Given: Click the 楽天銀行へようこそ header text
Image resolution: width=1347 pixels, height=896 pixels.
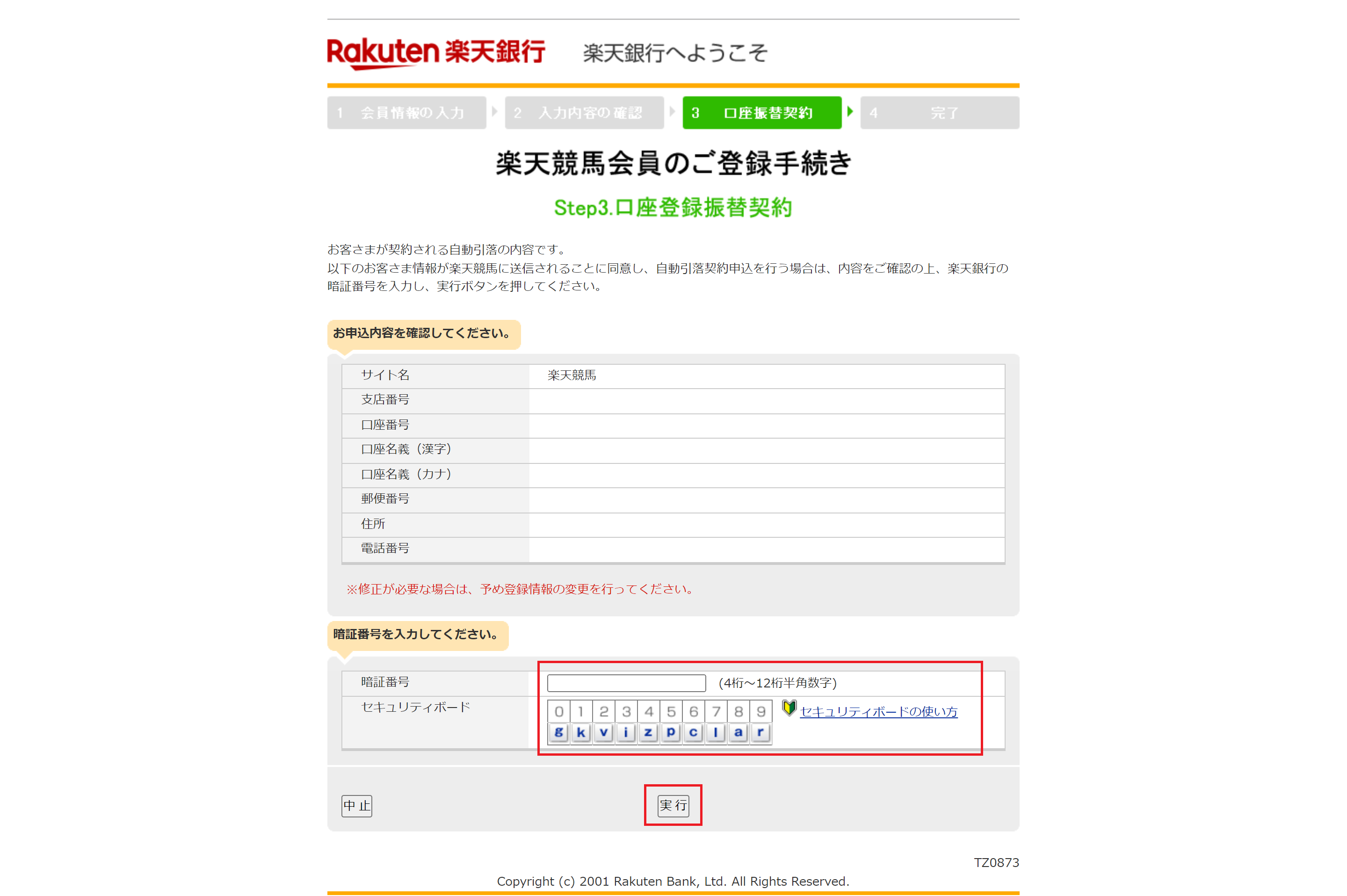Looking at the screenshot, I should pyautogui.click(x=674, y=53).
